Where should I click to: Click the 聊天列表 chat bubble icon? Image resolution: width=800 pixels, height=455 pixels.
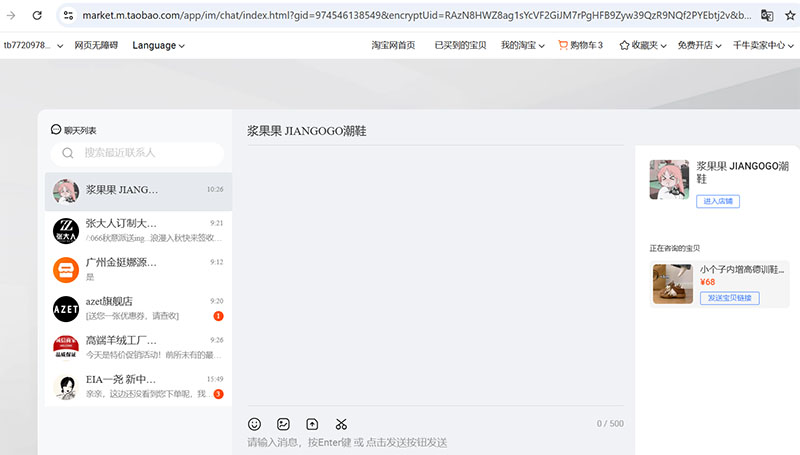56,130
